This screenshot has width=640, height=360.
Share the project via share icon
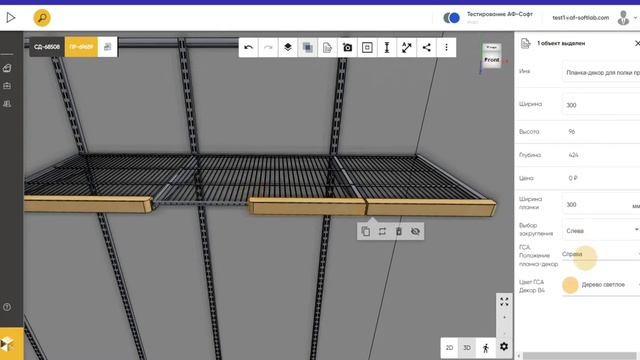pos(427,47)
